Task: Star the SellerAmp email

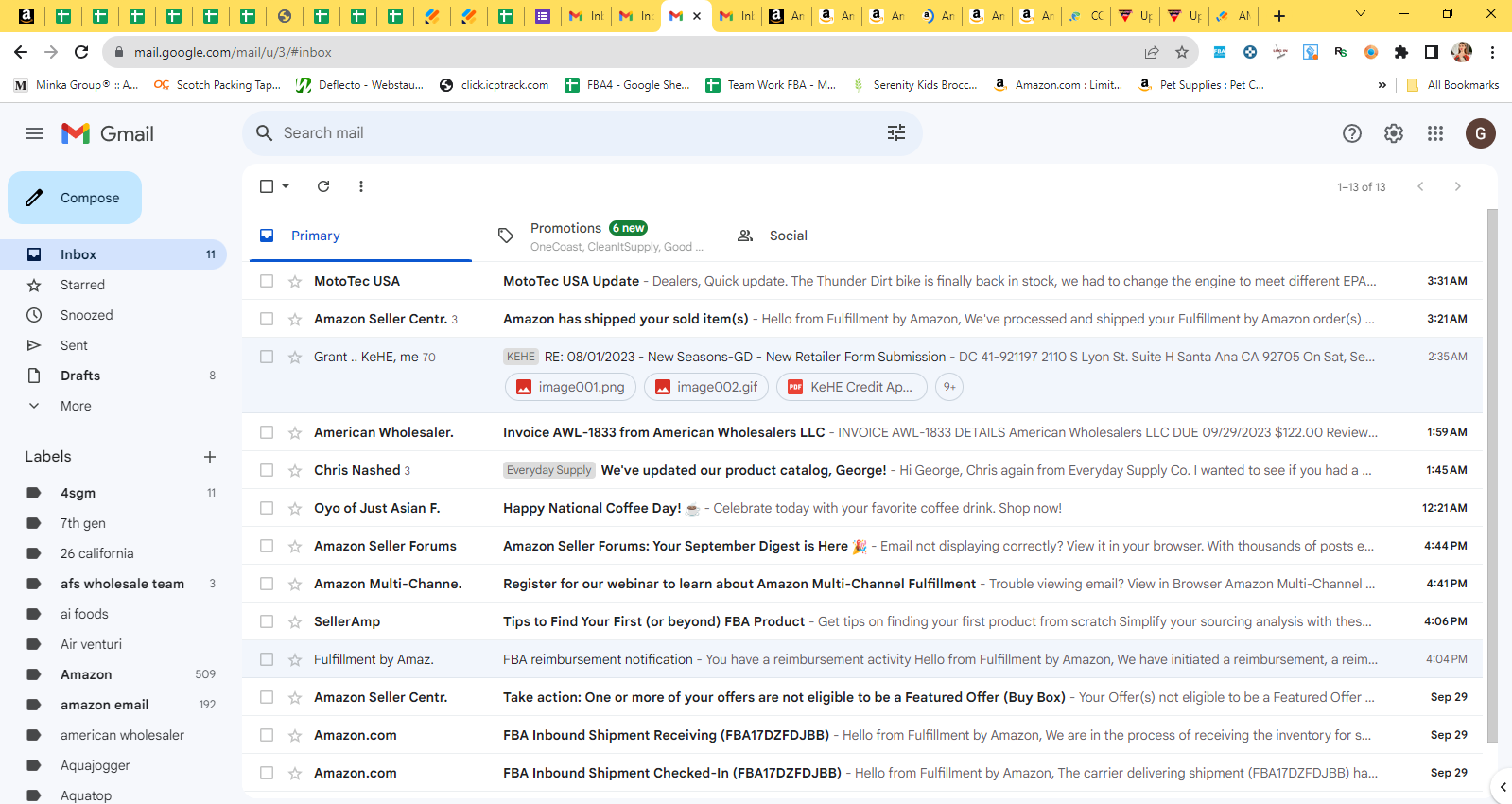Action: tap(295, 621)
